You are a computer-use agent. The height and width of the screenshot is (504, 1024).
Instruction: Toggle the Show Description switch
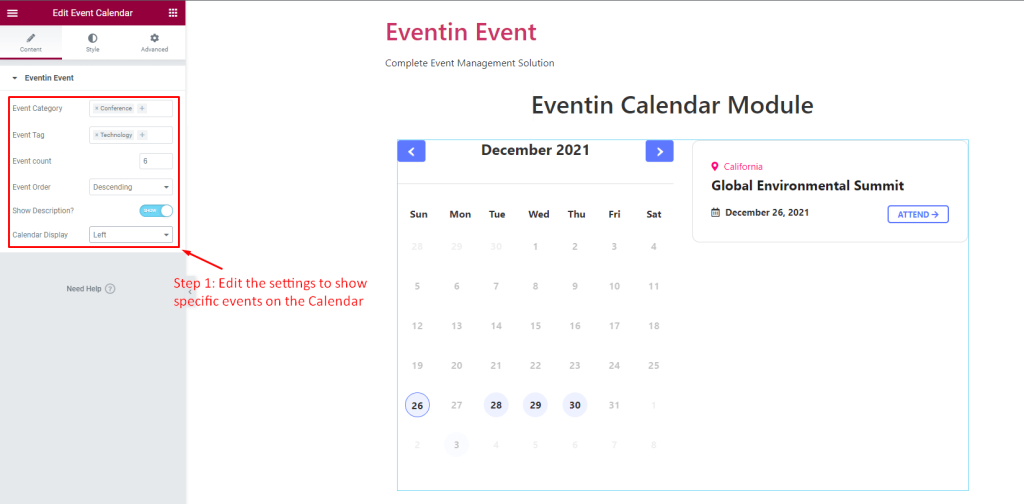pos(156,211)
